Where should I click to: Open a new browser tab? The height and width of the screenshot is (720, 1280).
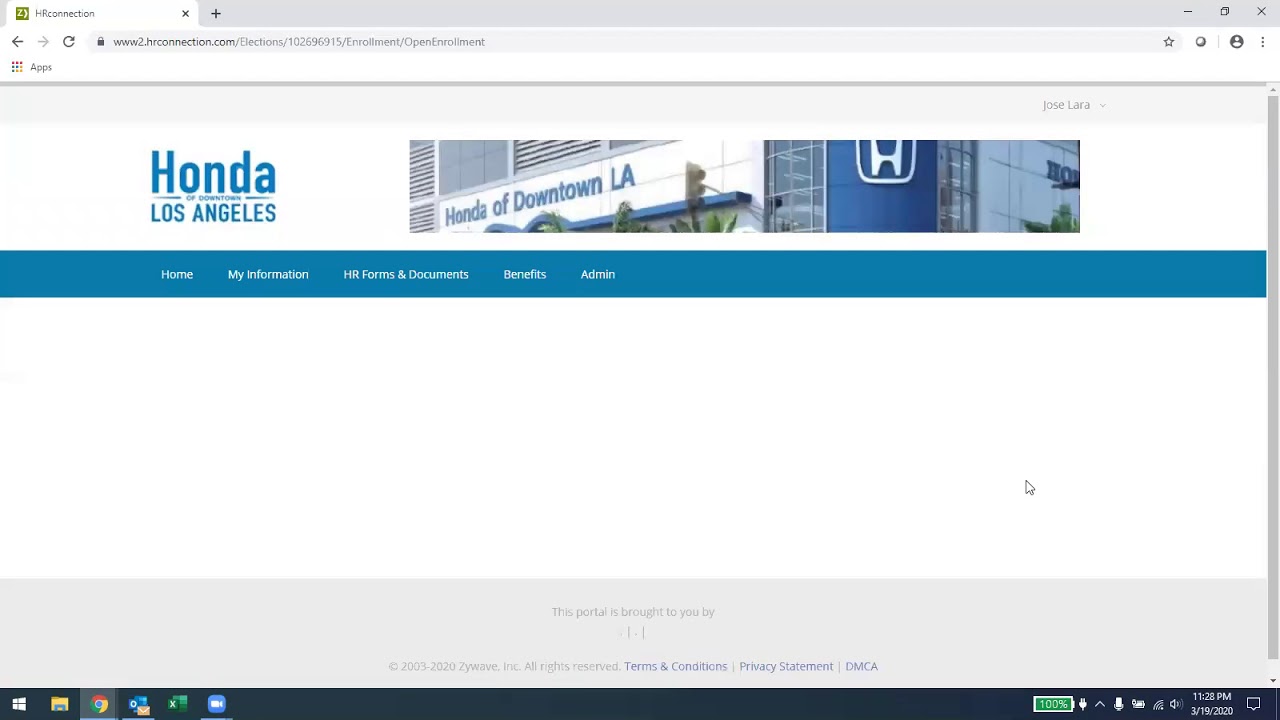pos(216,13)
